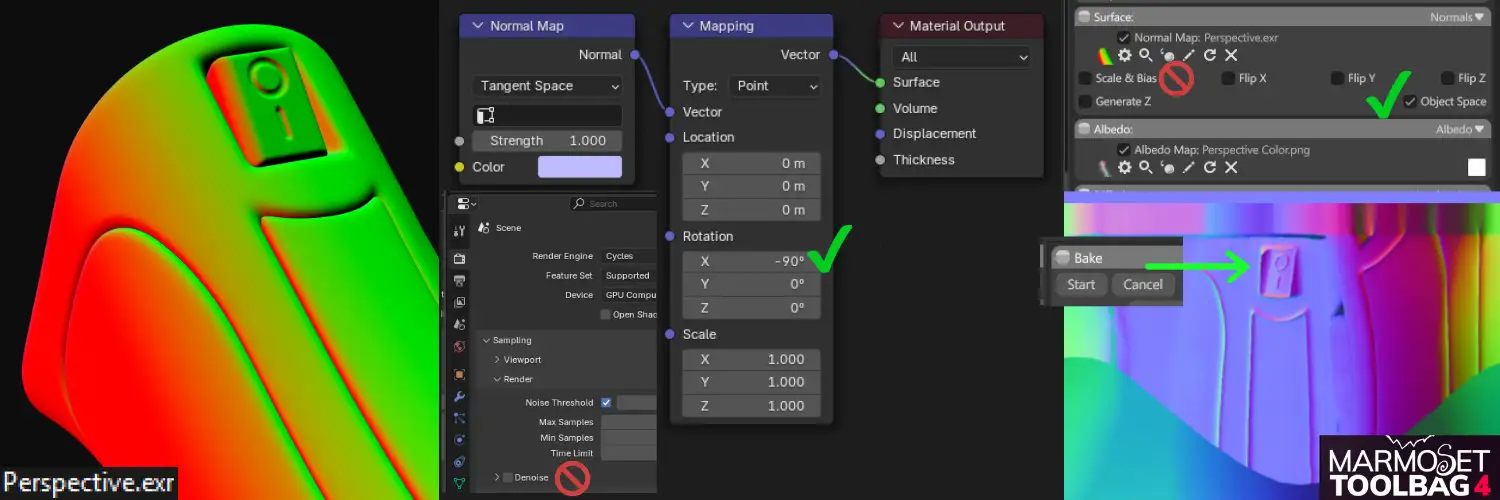The height and width of the screenshot is (500, 1500).
Task: Click the Albedo Map settings gear icon
Action: (x=1124, y=168)
